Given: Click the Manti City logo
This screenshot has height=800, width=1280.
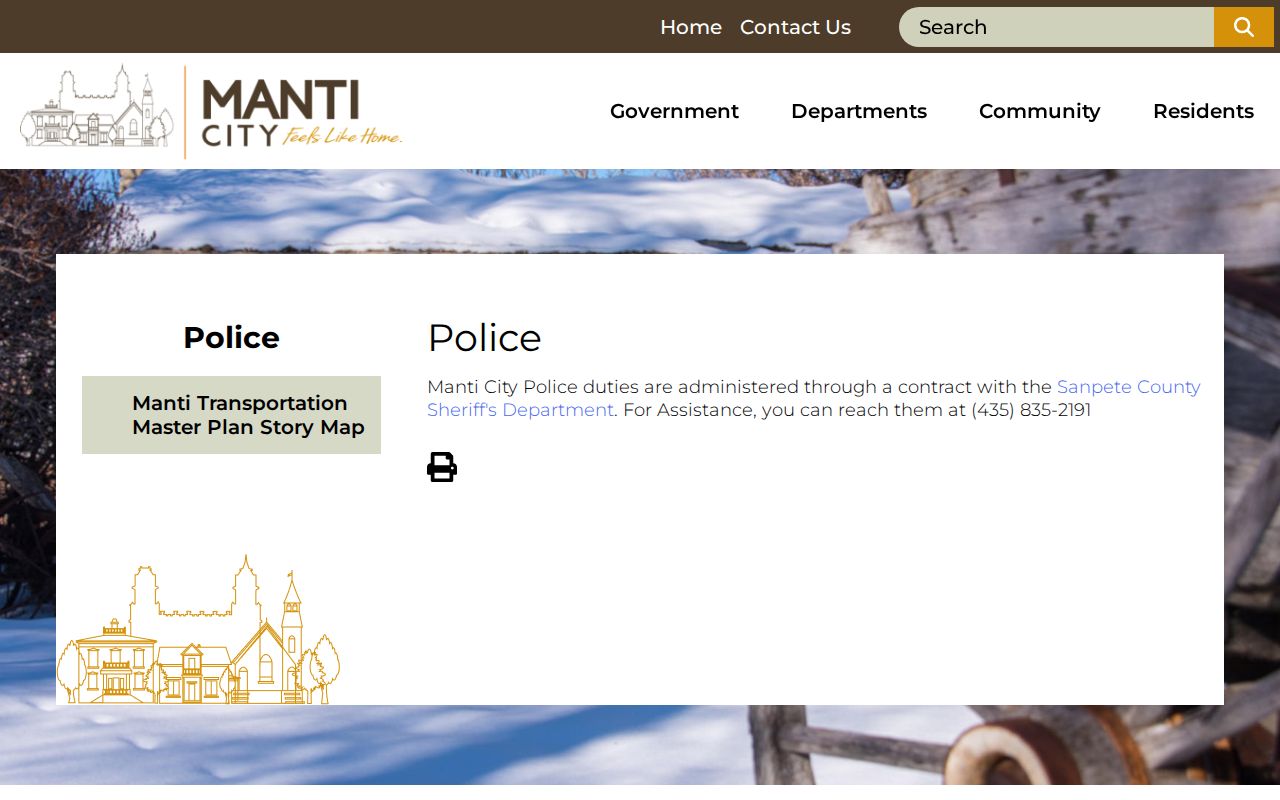Looking at the screenshot, I should [x=211, y=111].
